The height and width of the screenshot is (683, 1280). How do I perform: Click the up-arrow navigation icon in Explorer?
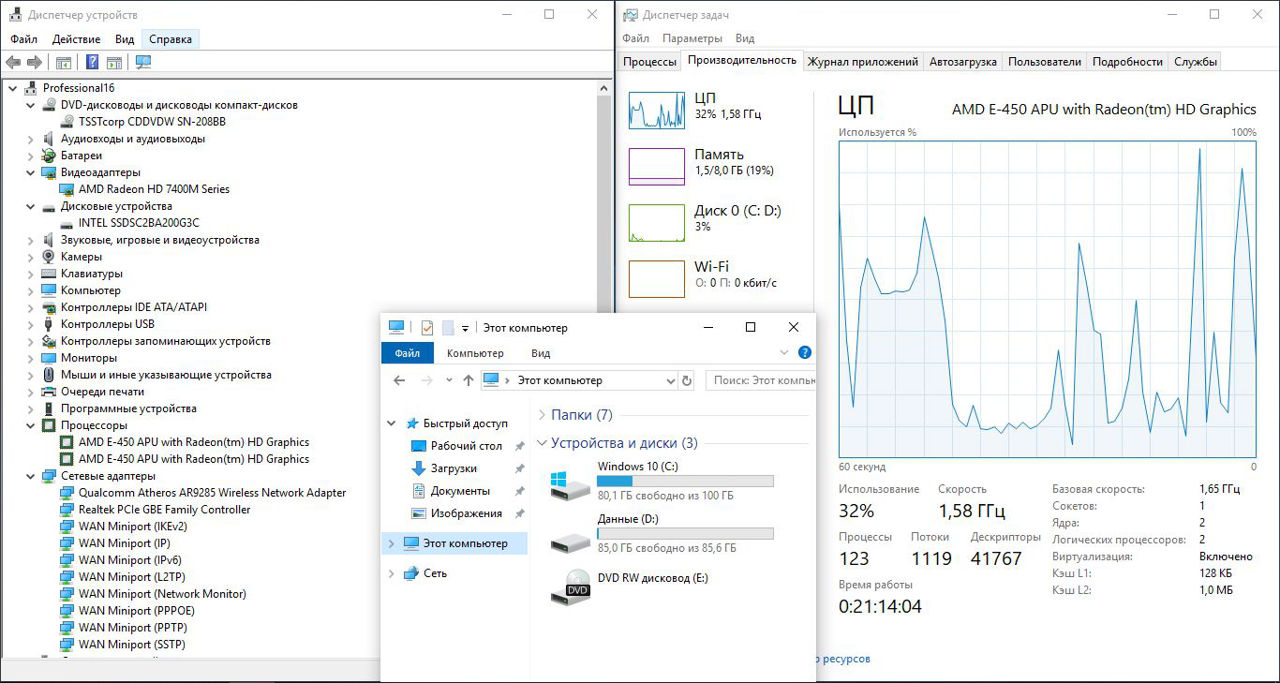pos(467,380)
